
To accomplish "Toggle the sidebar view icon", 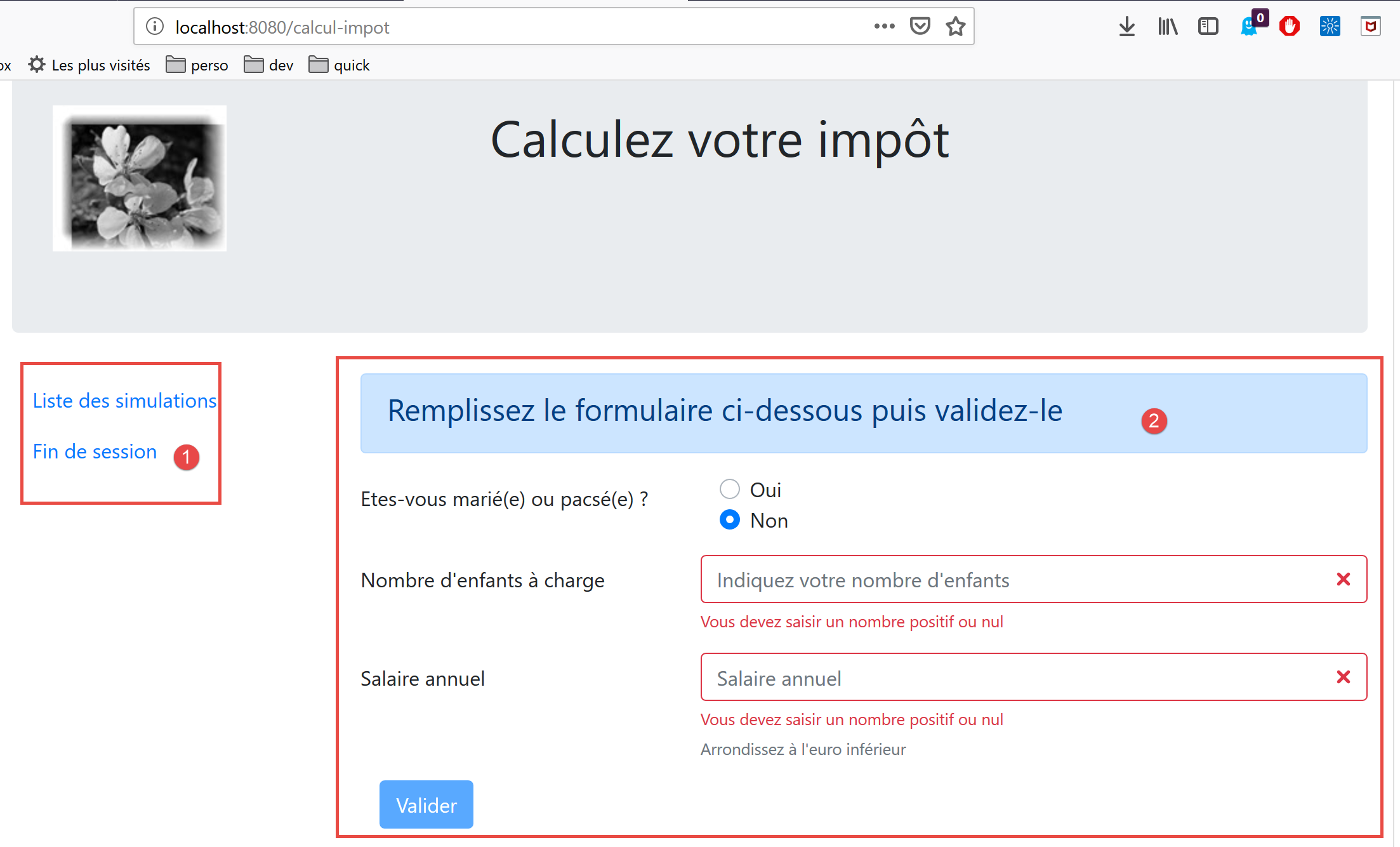I will (x=1208, y=27).
